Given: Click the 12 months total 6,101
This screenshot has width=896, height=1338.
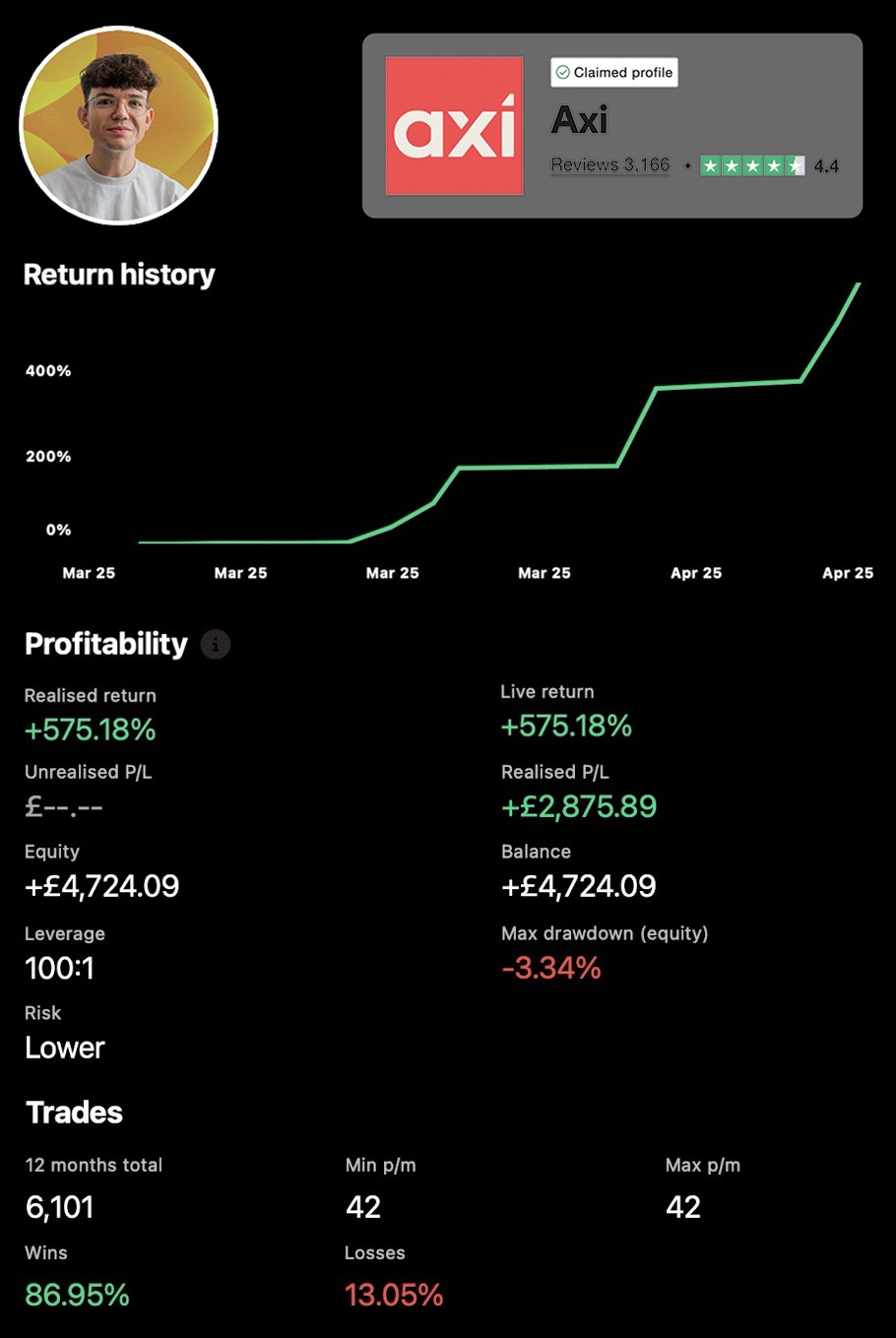Looking at the screenshot, I should point(59,1207).
